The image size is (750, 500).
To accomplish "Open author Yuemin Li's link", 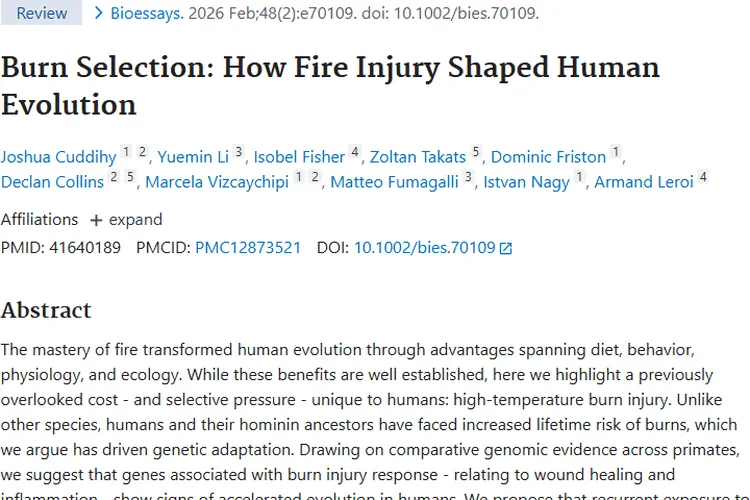I will [x=193, y=157].
